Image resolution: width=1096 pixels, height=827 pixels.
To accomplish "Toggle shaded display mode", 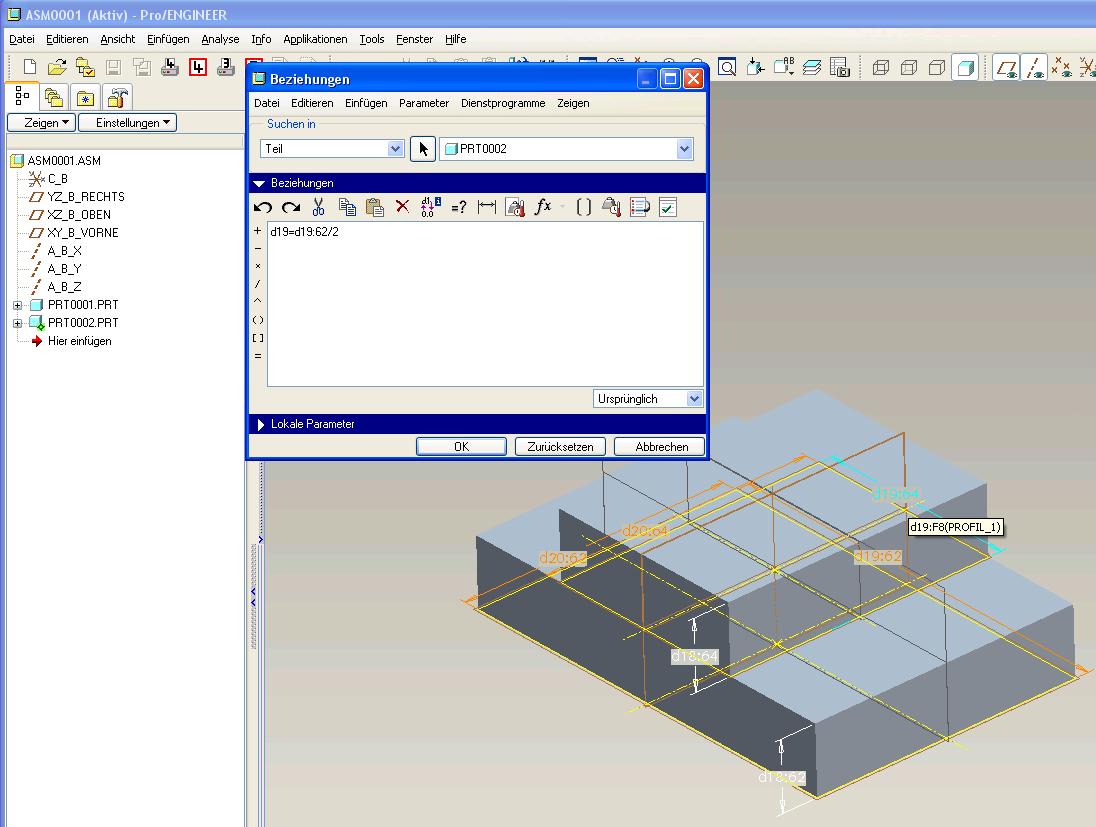I will point(965,68).
